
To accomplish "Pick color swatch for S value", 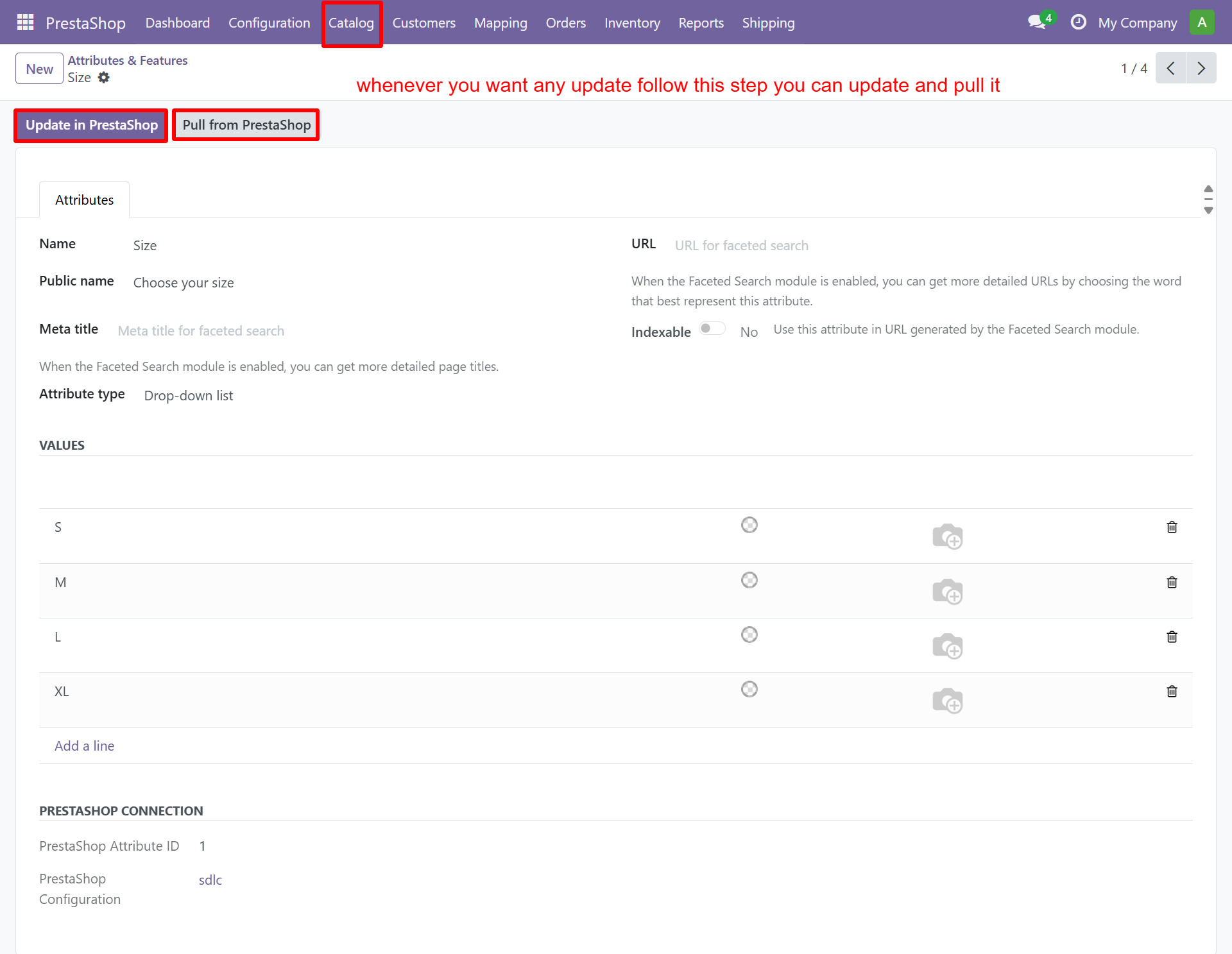I will (x=749, y=525).
